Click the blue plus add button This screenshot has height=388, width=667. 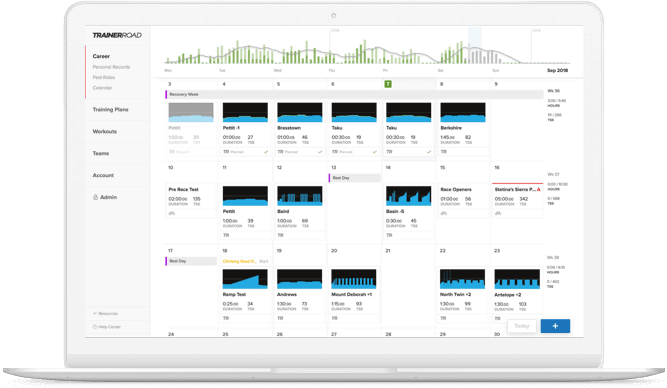pos(555,326)
